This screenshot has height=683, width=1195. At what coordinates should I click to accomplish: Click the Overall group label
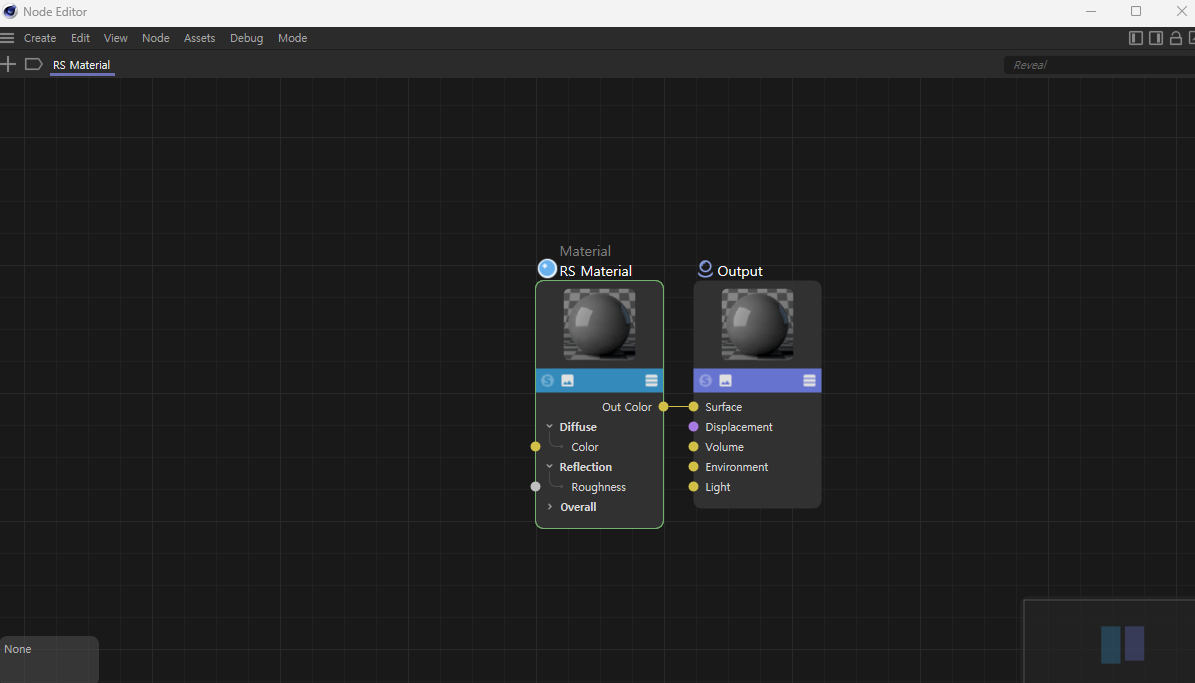tap(578, 507)
